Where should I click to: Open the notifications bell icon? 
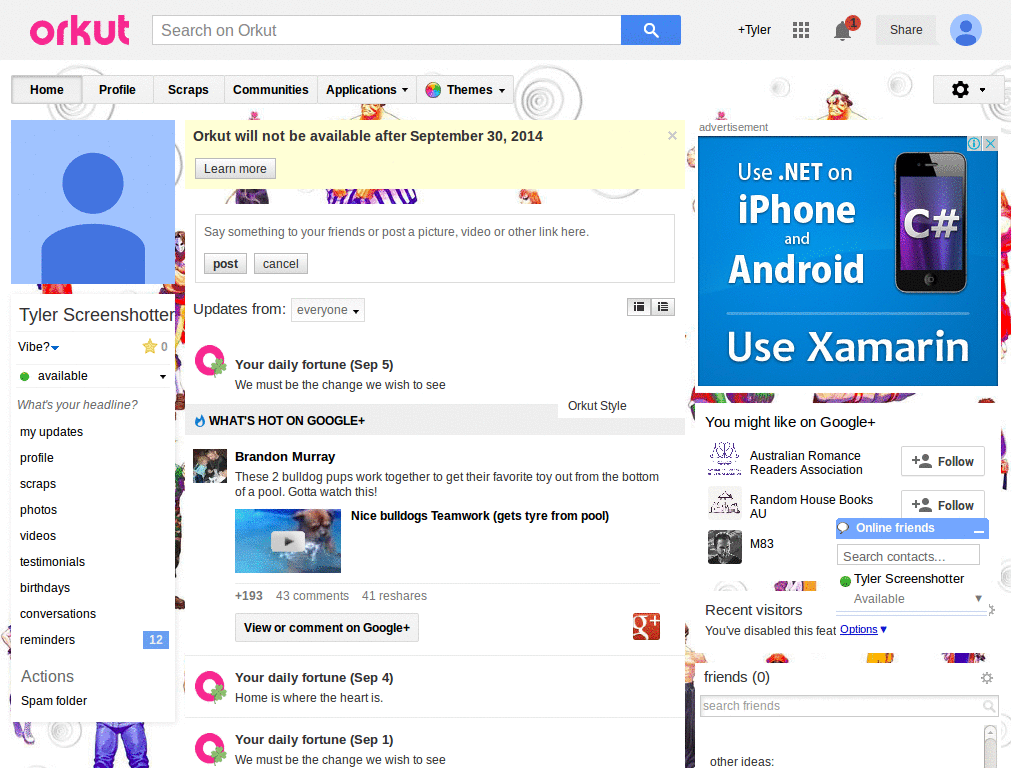coord(842,31)
